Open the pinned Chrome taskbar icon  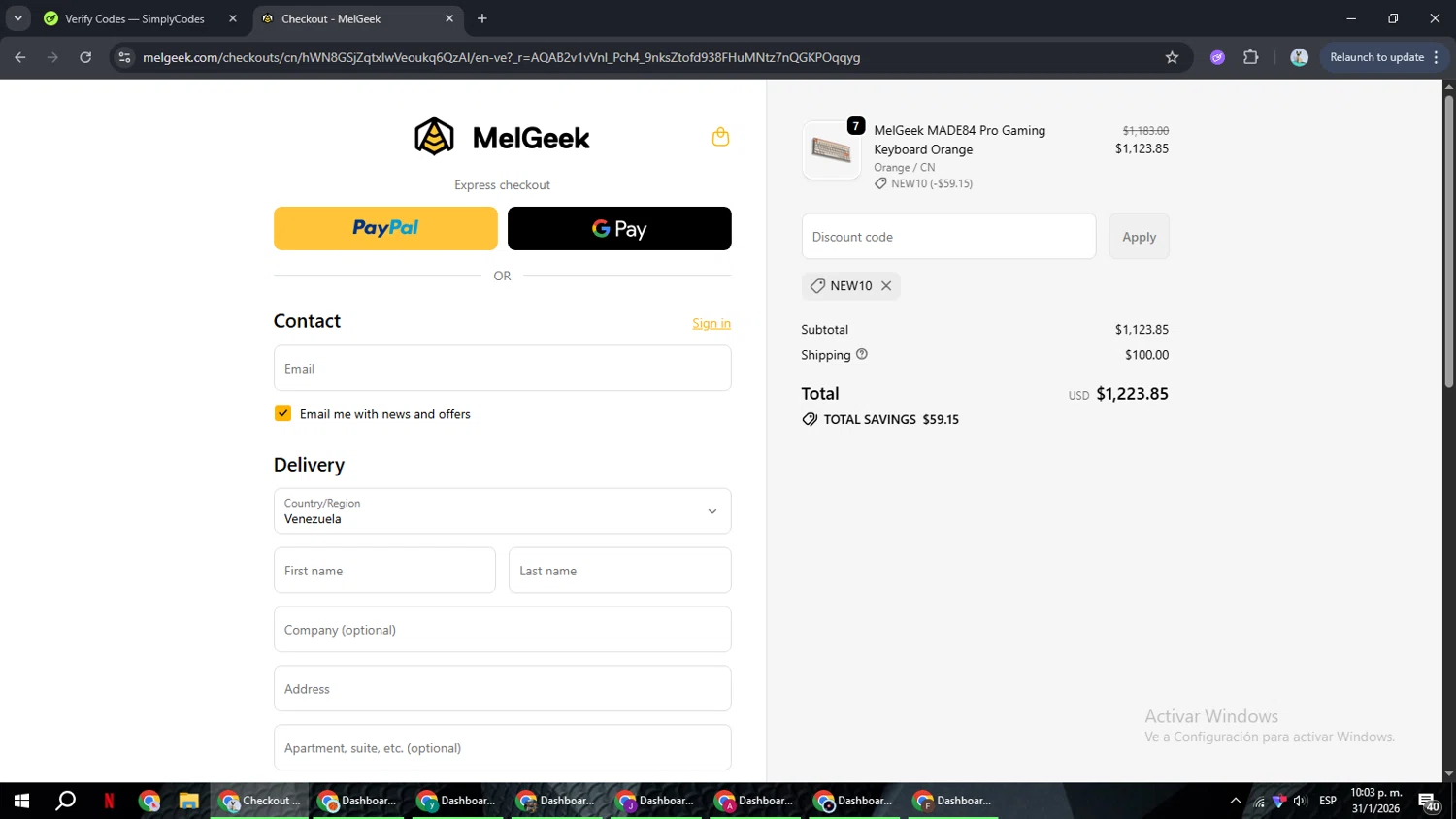(x=149, y=801)
